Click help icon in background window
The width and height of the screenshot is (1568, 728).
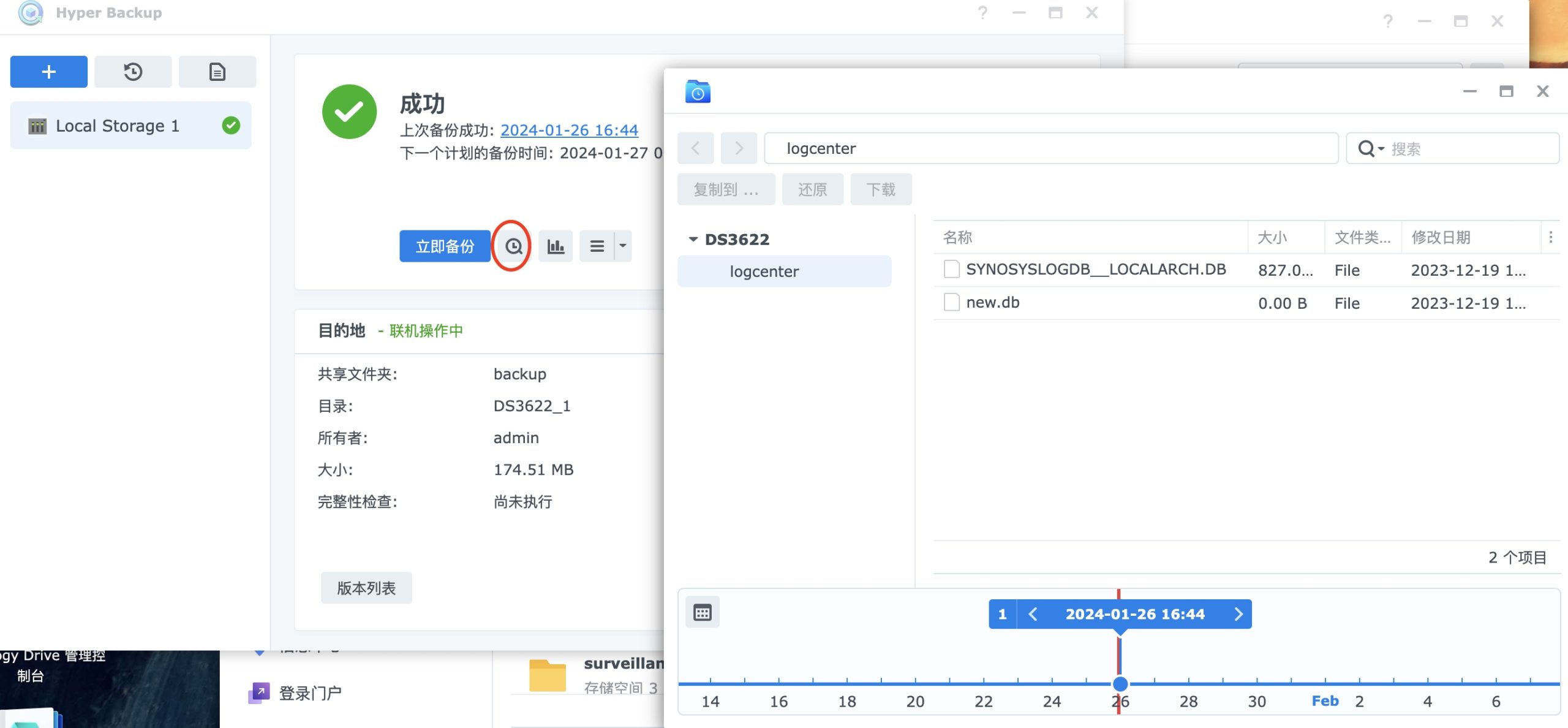1388,21
